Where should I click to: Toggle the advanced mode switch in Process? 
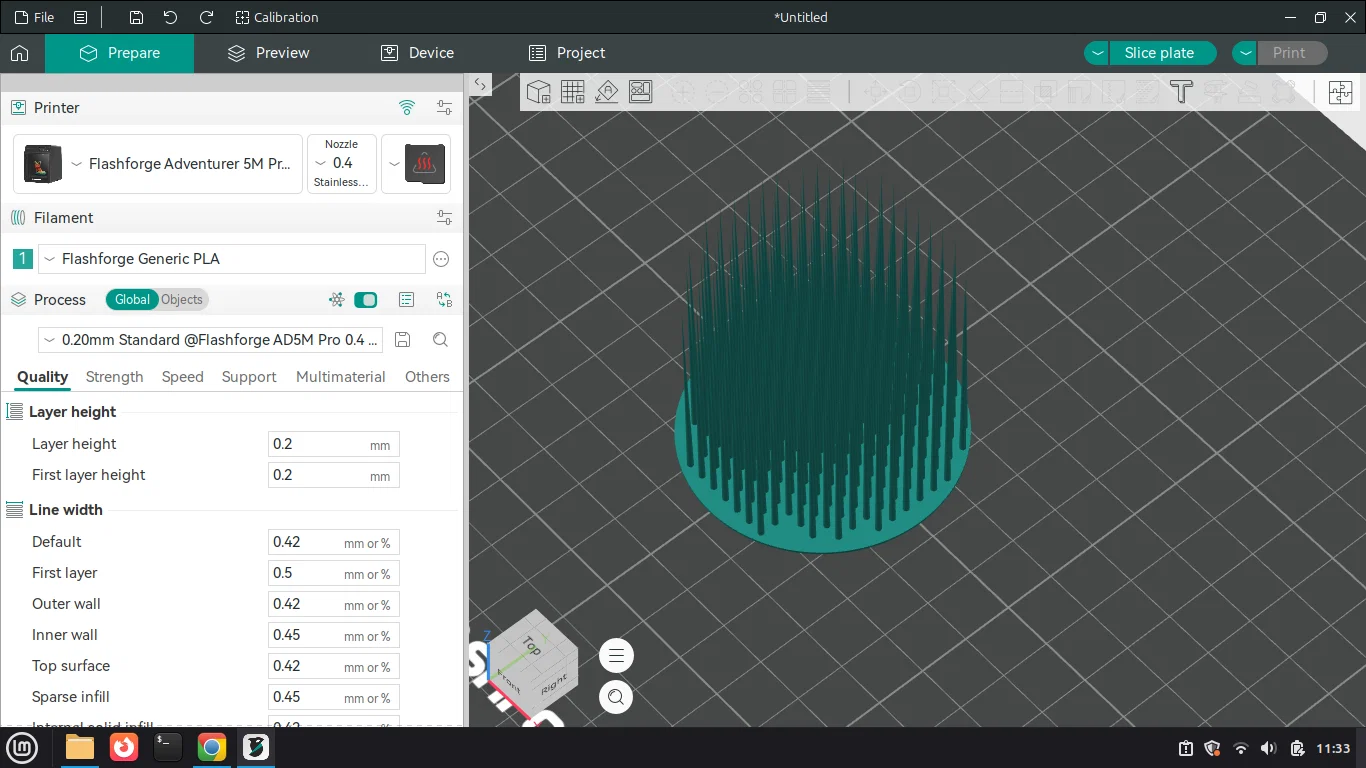(366, 300)
